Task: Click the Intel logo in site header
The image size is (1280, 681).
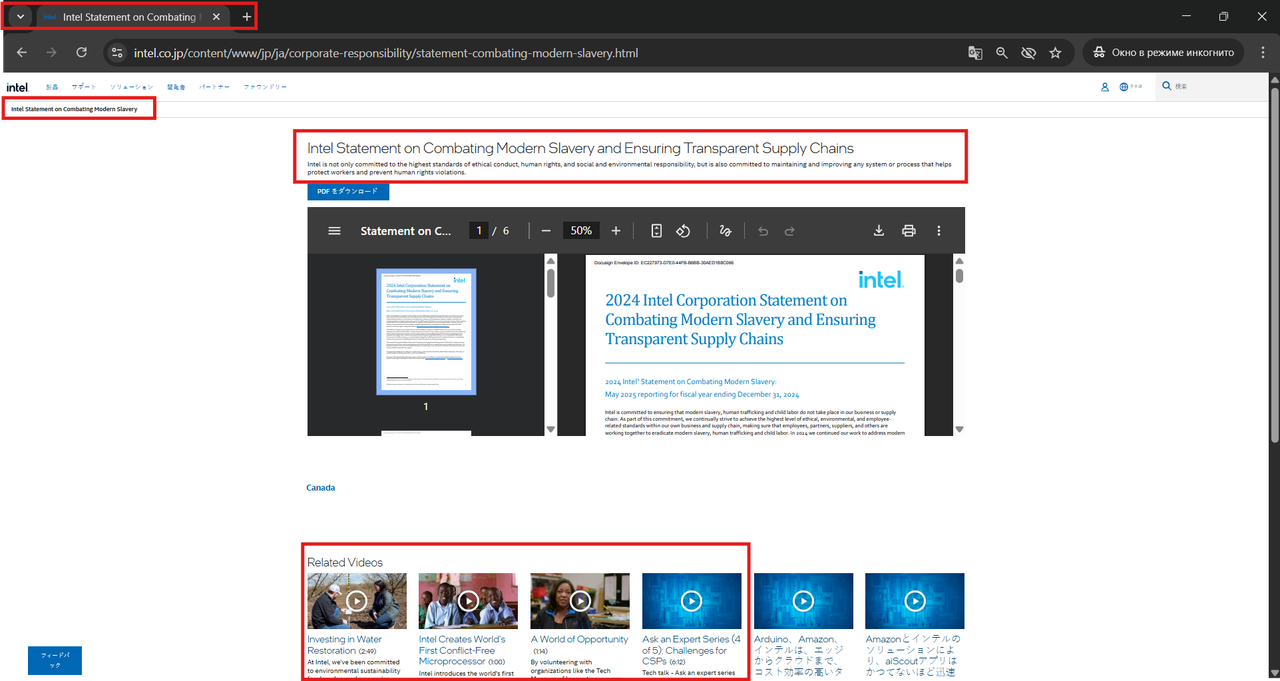Action: pyautogui.click(x=17, y=87)
